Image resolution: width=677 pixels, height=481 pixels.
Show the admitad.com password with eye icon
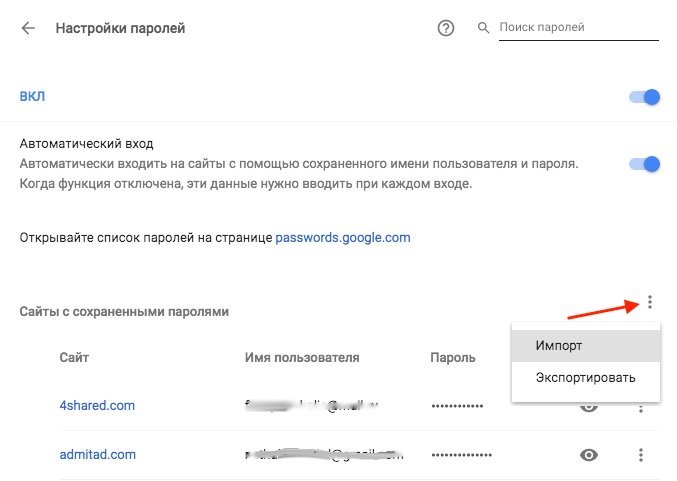pos(588,455)
